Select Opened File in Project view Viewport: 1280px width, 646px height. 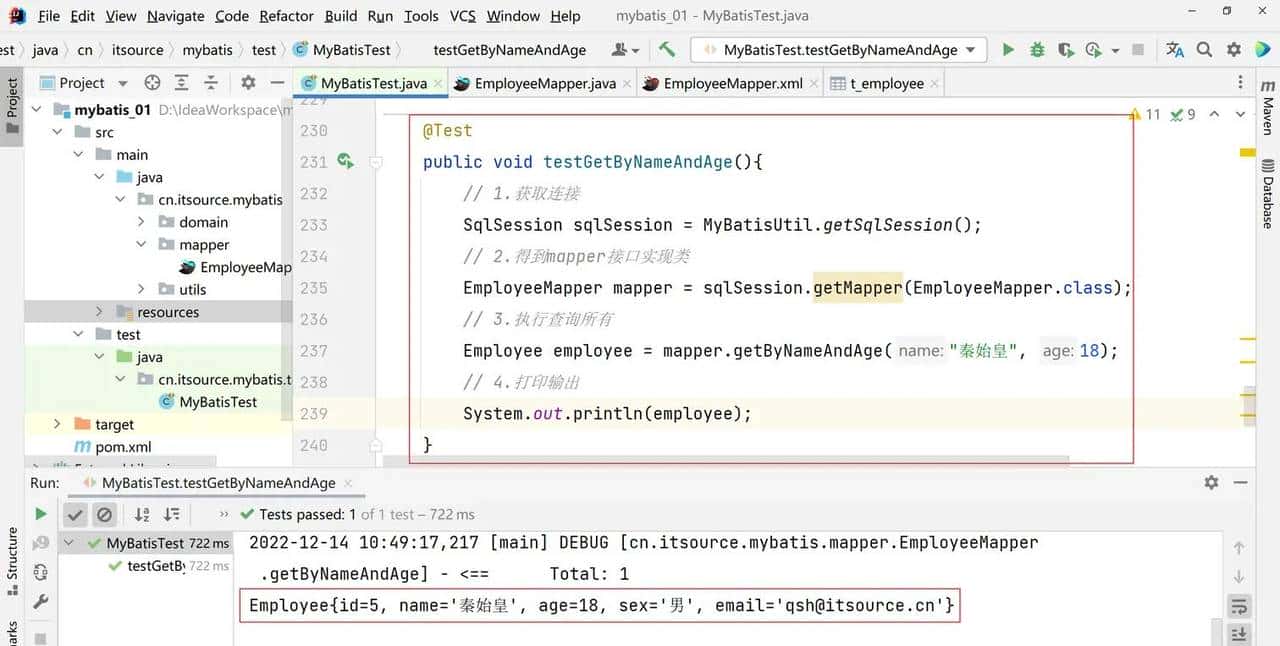[x=152, y=82]
